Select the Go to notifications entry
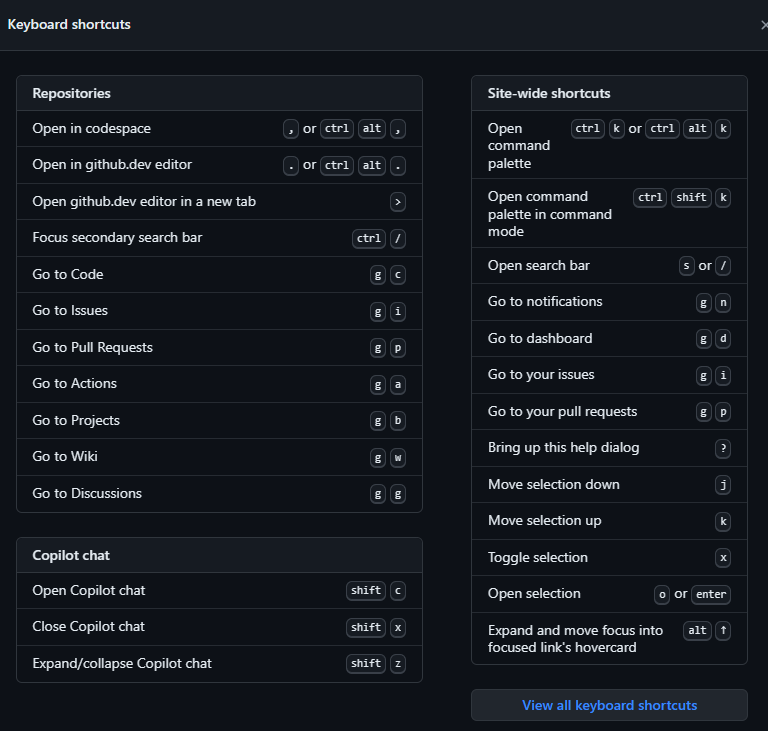This screenshot has width=768, height=731. coord(609,302)
